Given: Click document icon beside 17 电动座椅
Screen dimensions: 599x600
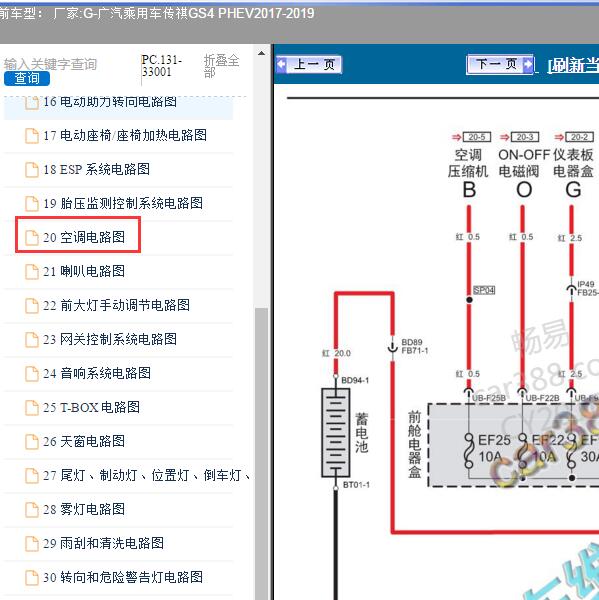Looking at the screenshot, I should coord(32,136).
